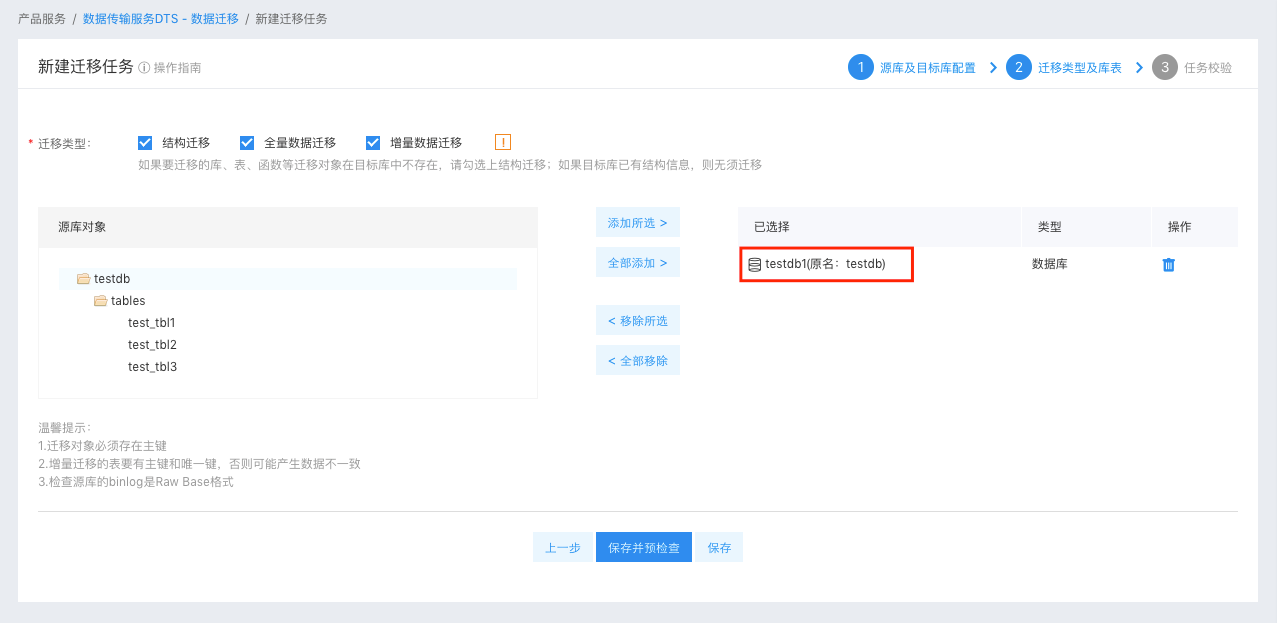Click the database icon beside testdb1
Screen dimensions: 1277x623
[755, 265]
